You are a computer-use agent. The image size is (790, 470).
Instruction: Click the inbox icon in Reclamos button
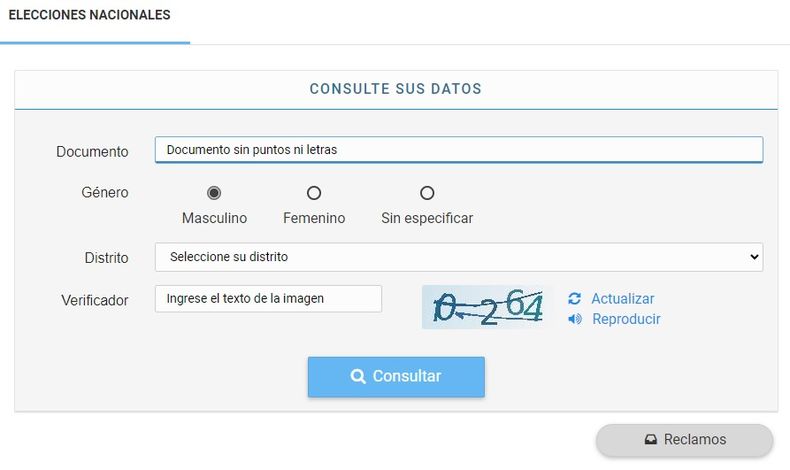pyautogui.click(x=650, y=440)
